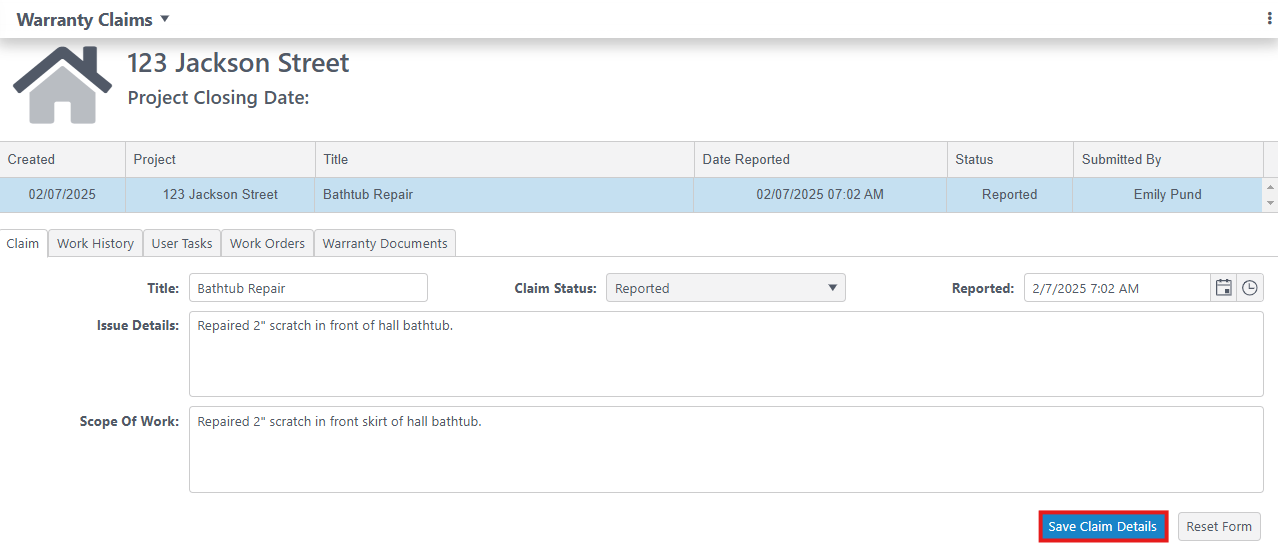The image size is (1278, 550).
Task: Click the Reset Form button
Action: click(1219, 527)
